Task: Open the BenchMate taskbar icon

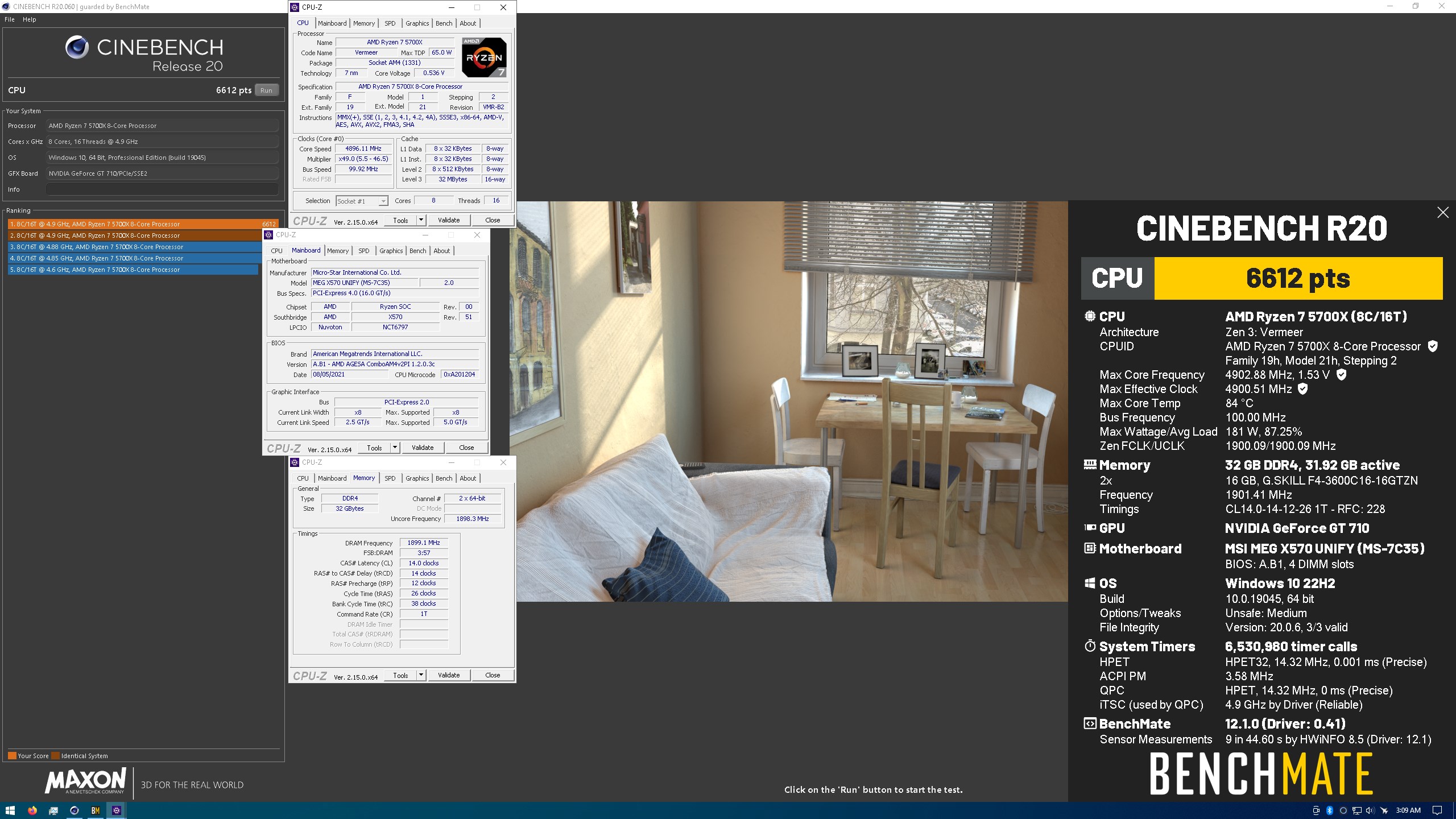Action: (x=95, y=810)
